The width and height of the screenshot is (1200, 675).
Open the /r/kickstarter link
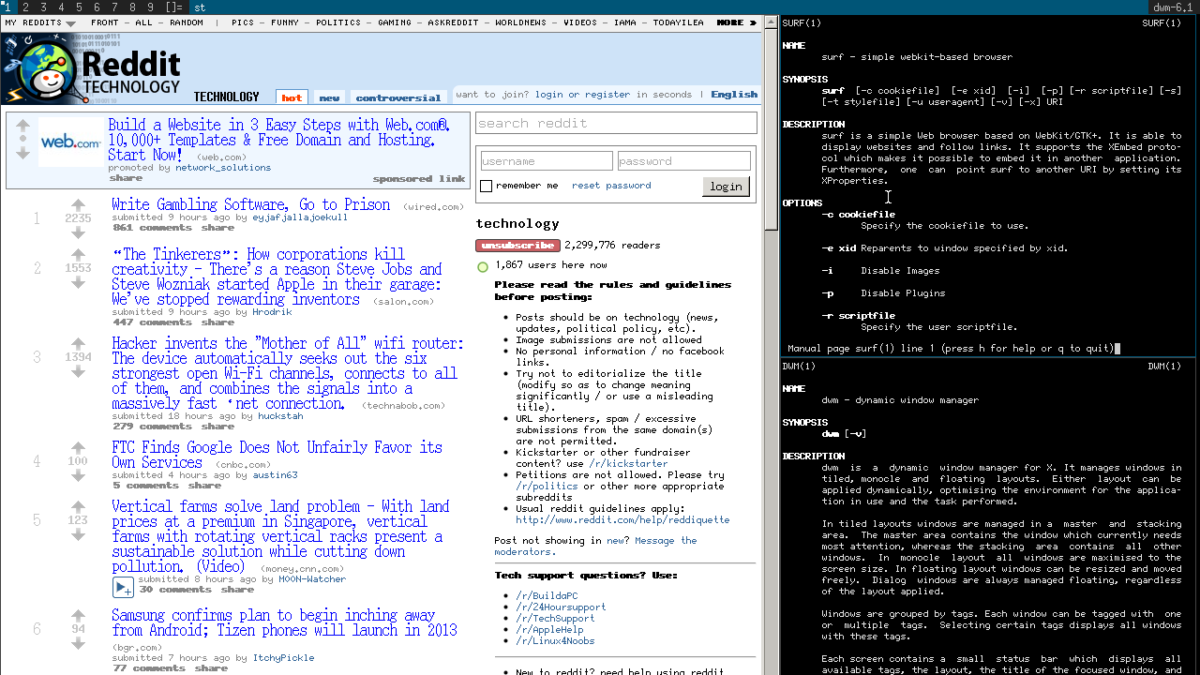pos(629,464)
